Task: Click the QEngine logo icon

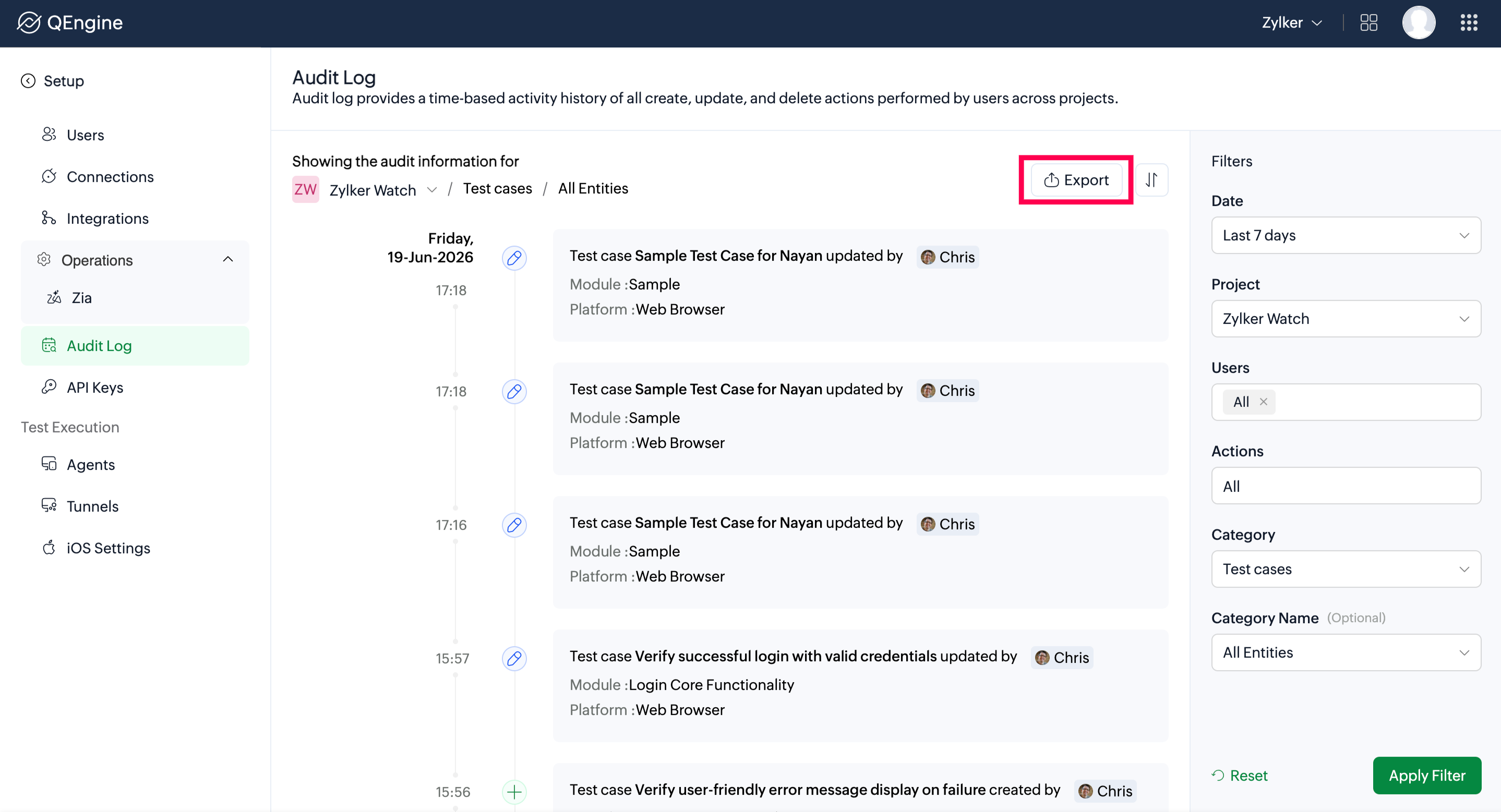Action: [x=29, y=23]
